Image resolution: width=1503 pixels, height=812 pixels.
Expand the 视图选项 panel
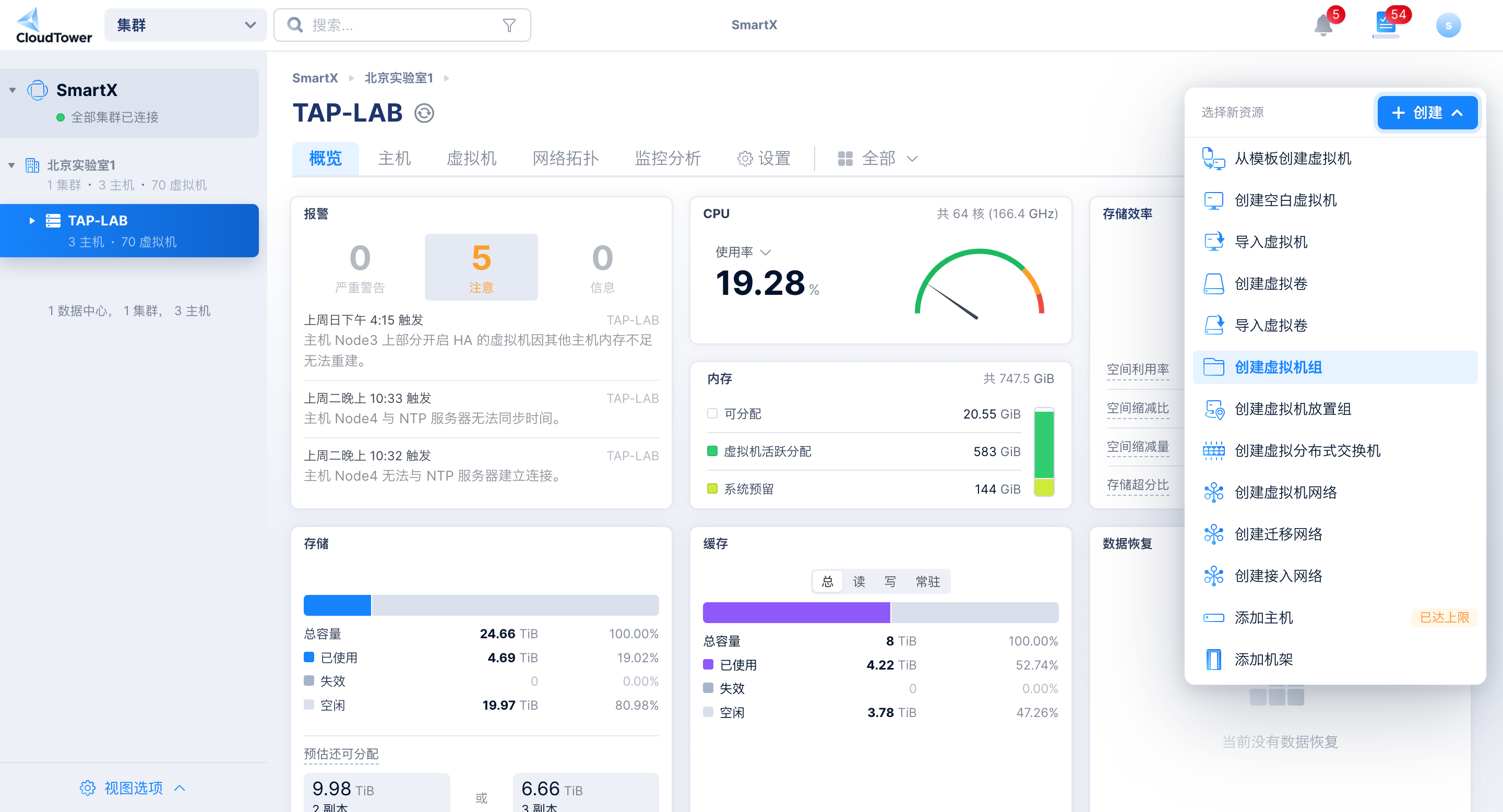coord(133,787)
